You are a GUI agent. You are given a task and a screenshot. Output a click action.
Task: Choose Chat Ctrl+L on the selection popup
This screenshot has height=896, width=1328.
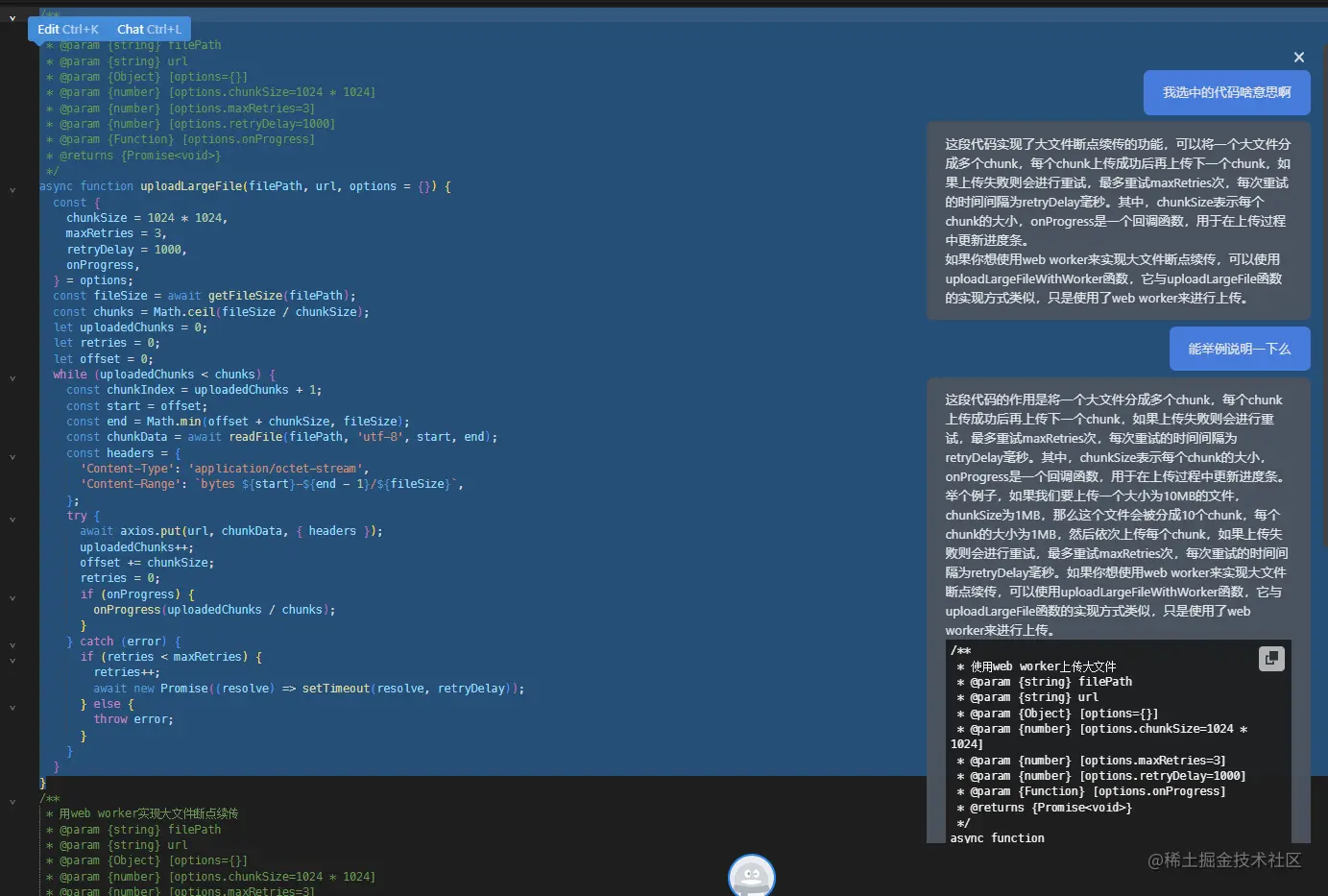(x=149, y=30)
